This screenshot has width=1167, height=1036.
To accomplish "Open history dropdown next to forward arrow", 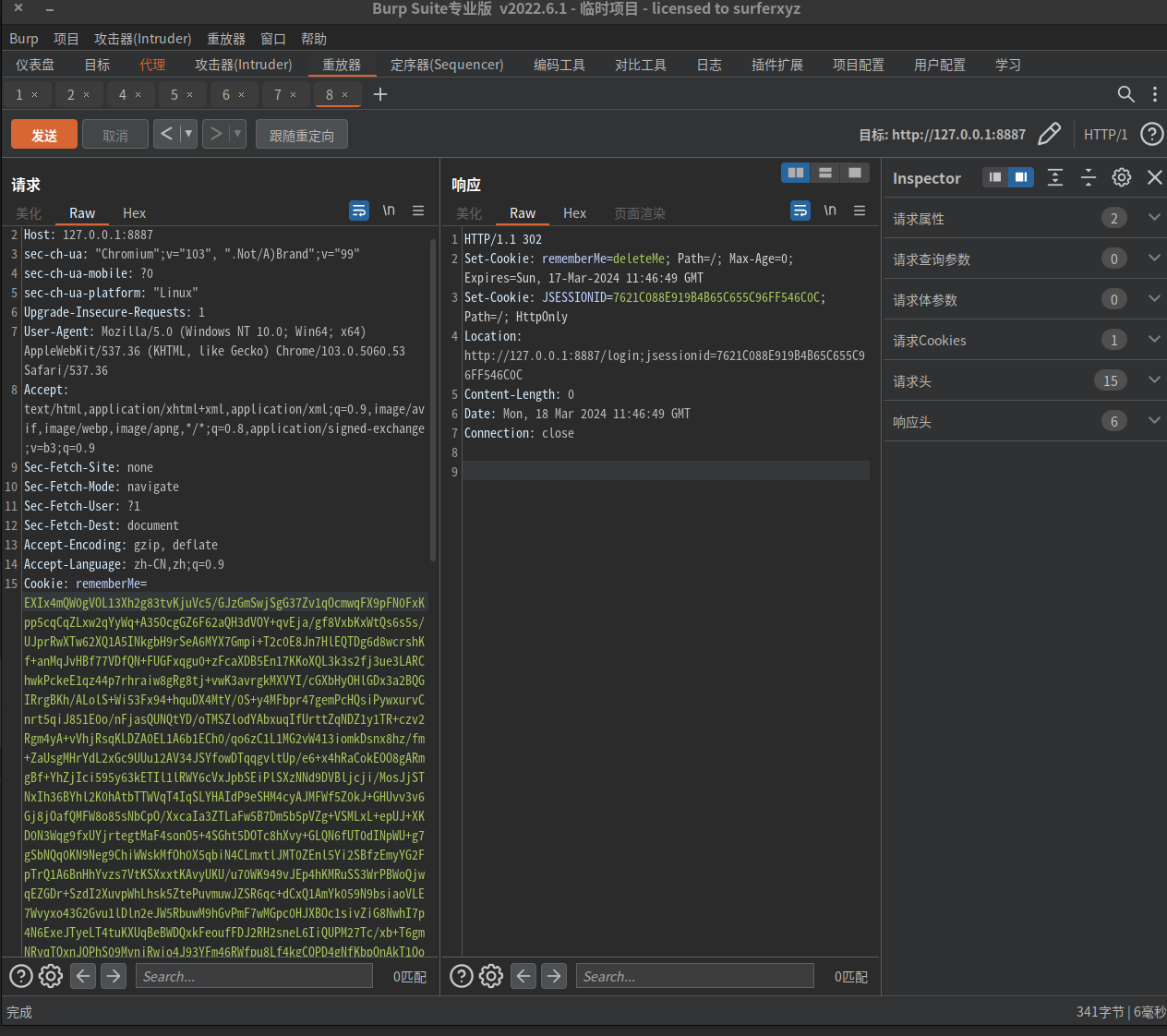I will (x=237, y=134).
